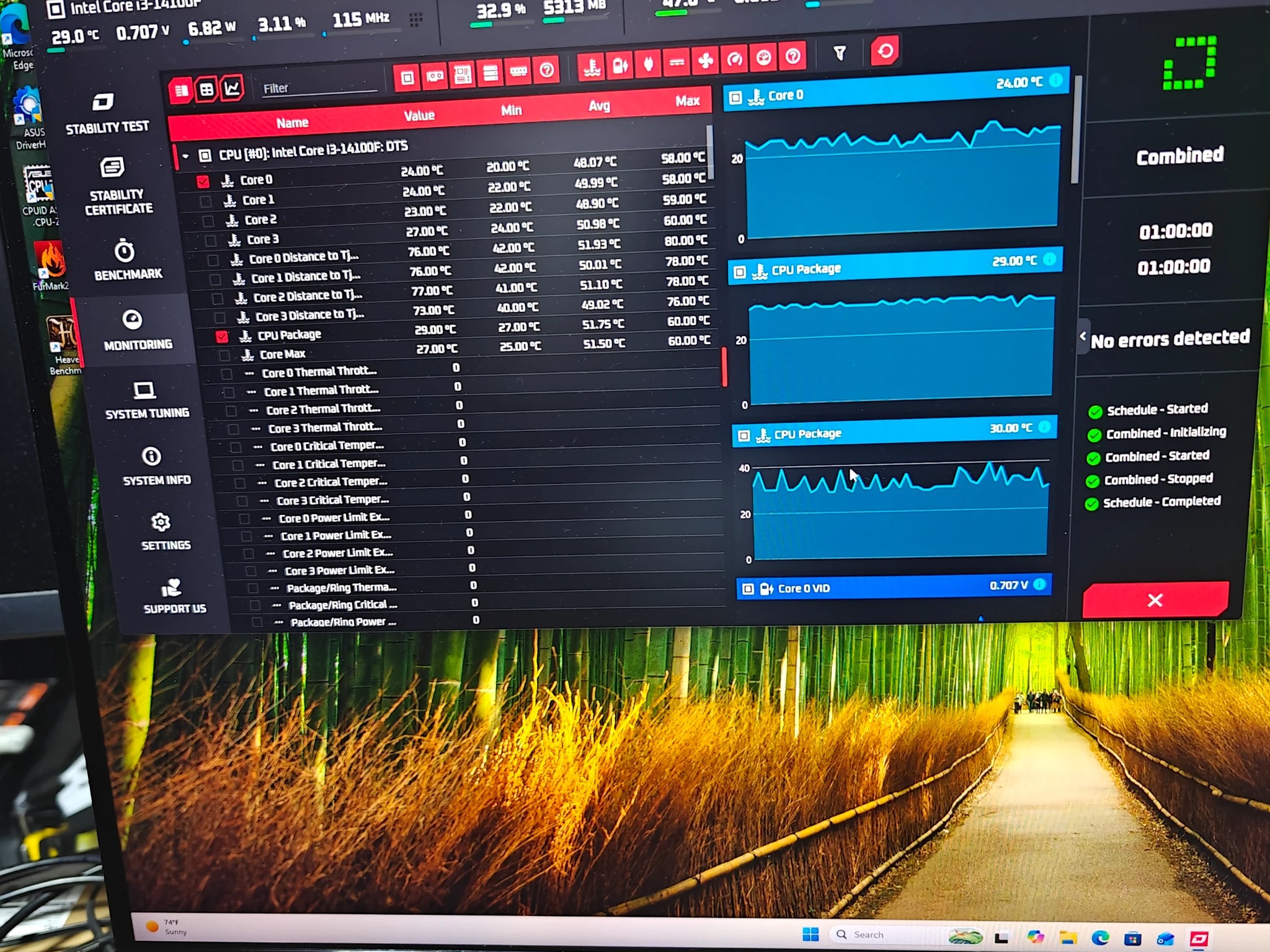1270x952 pixels.
Task: Collapse the CPU [#0] Intel Core i3-14100F tree
Action: click(185, 156)
